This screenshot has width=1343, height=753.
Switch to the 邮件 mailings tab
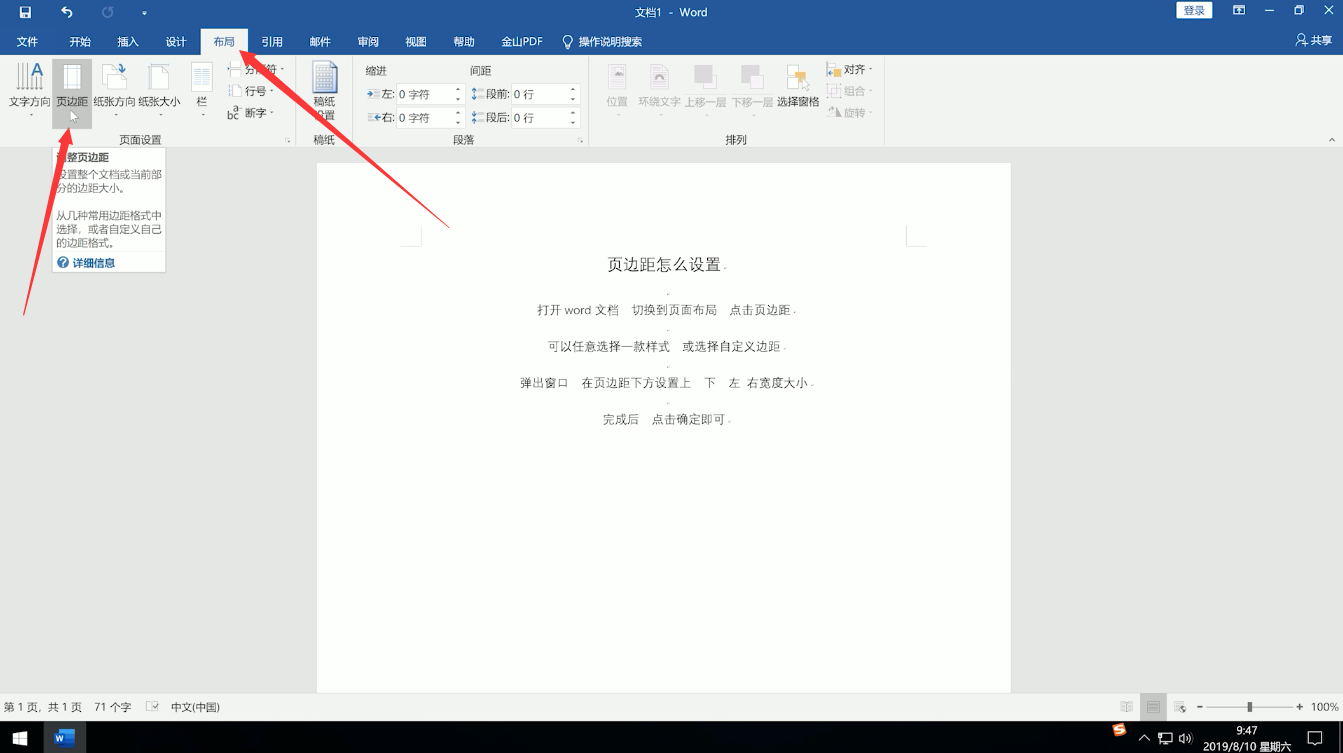click(320, 42)
